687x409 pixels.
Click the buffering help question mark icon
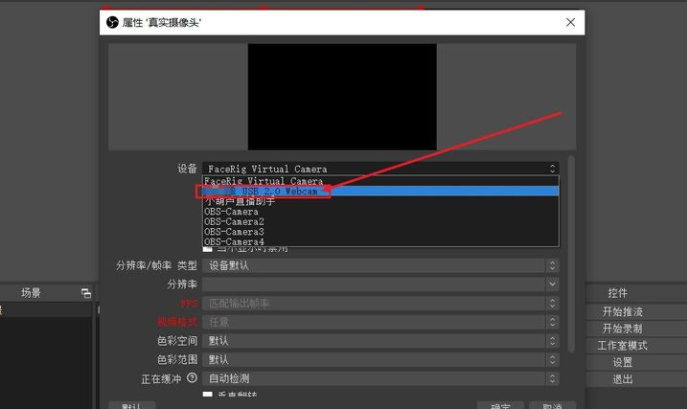(x=192, y=379)
